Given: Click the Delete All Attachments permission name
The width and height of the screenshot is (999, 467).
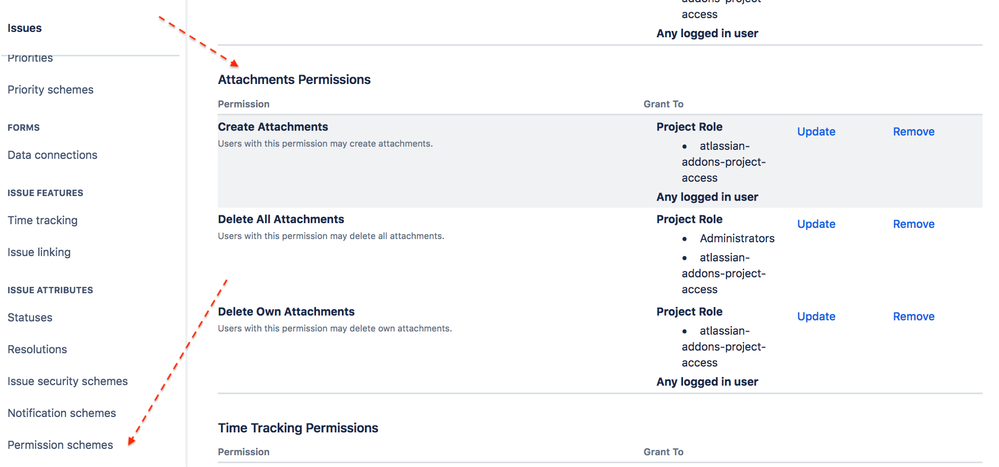Looking at the screenshot, I should 281,219.
